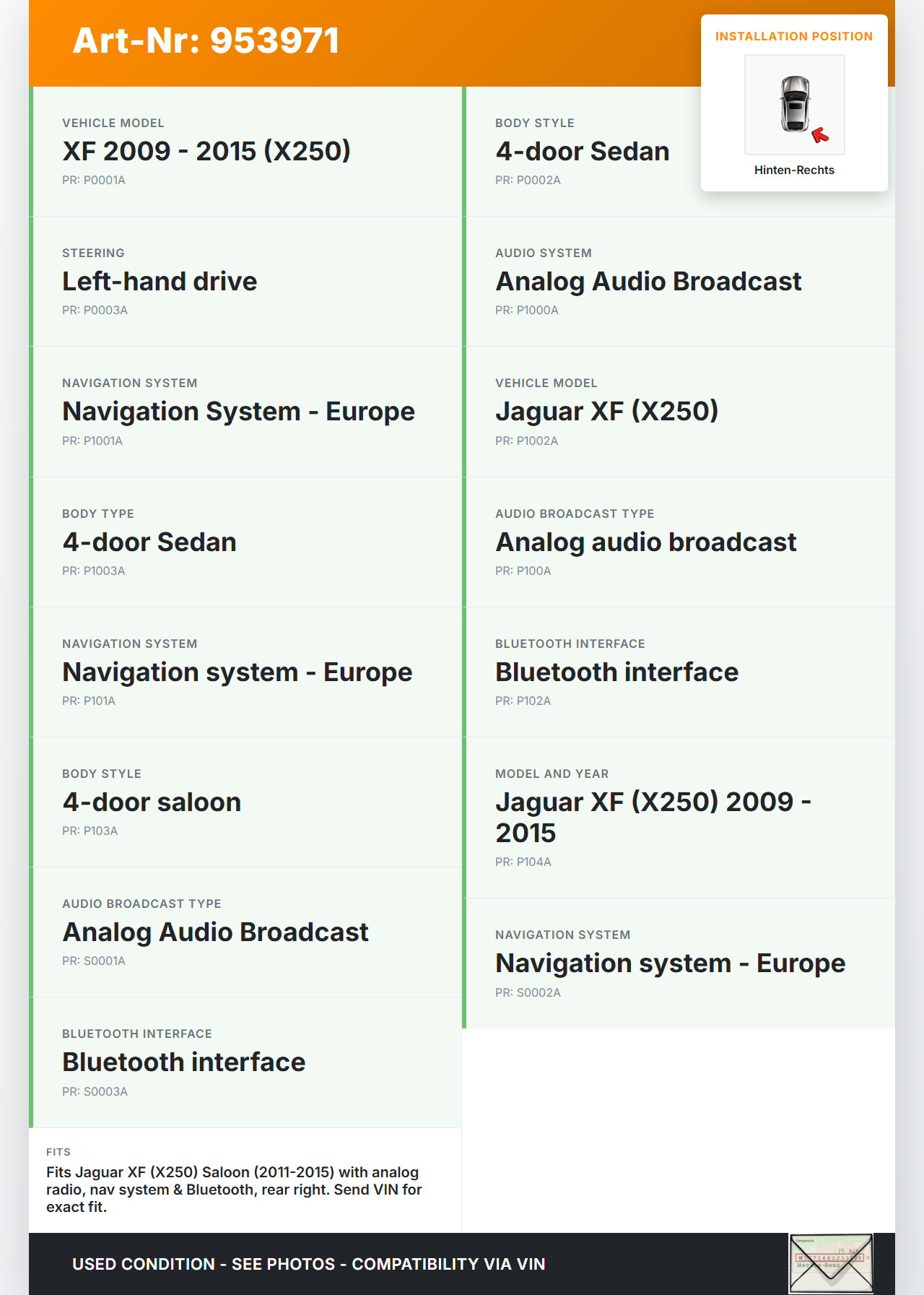Click the car installation position image
Viewport: 924px width, 1295px height.
coord(794,105)
